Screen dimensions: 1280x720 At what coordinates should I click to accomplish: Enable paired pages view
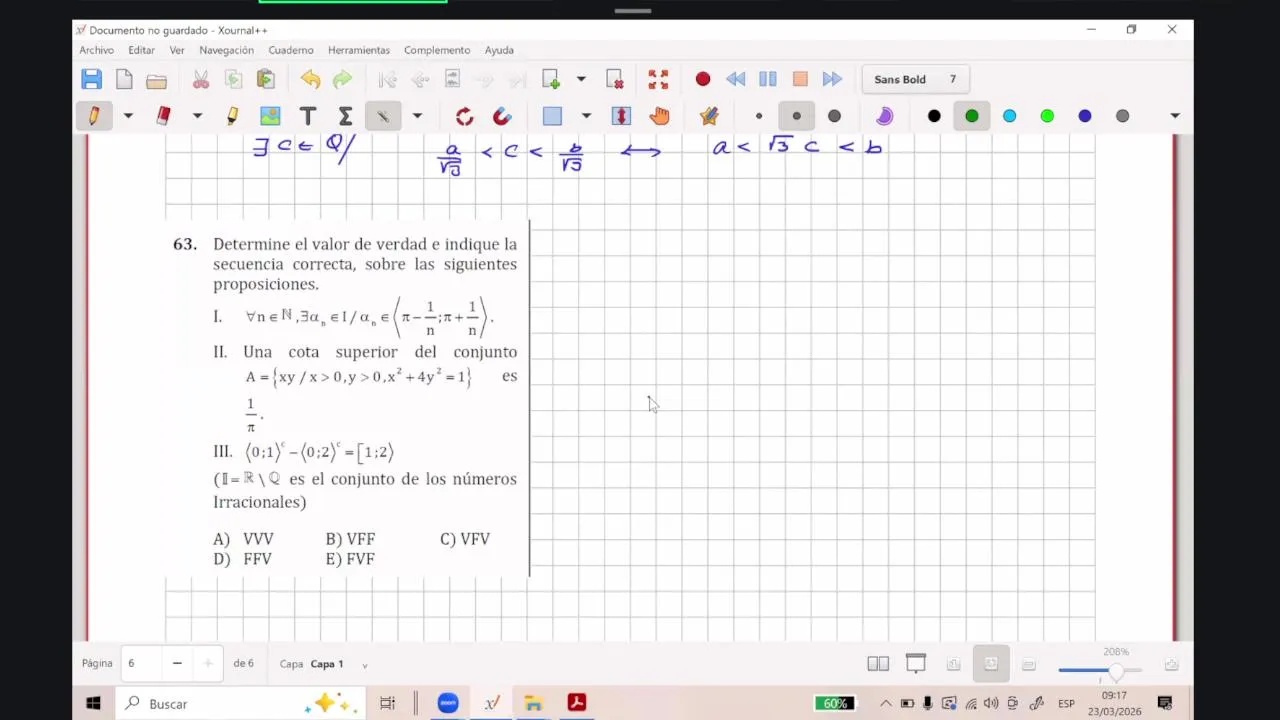pyautogui.click(x=878, y=664)
